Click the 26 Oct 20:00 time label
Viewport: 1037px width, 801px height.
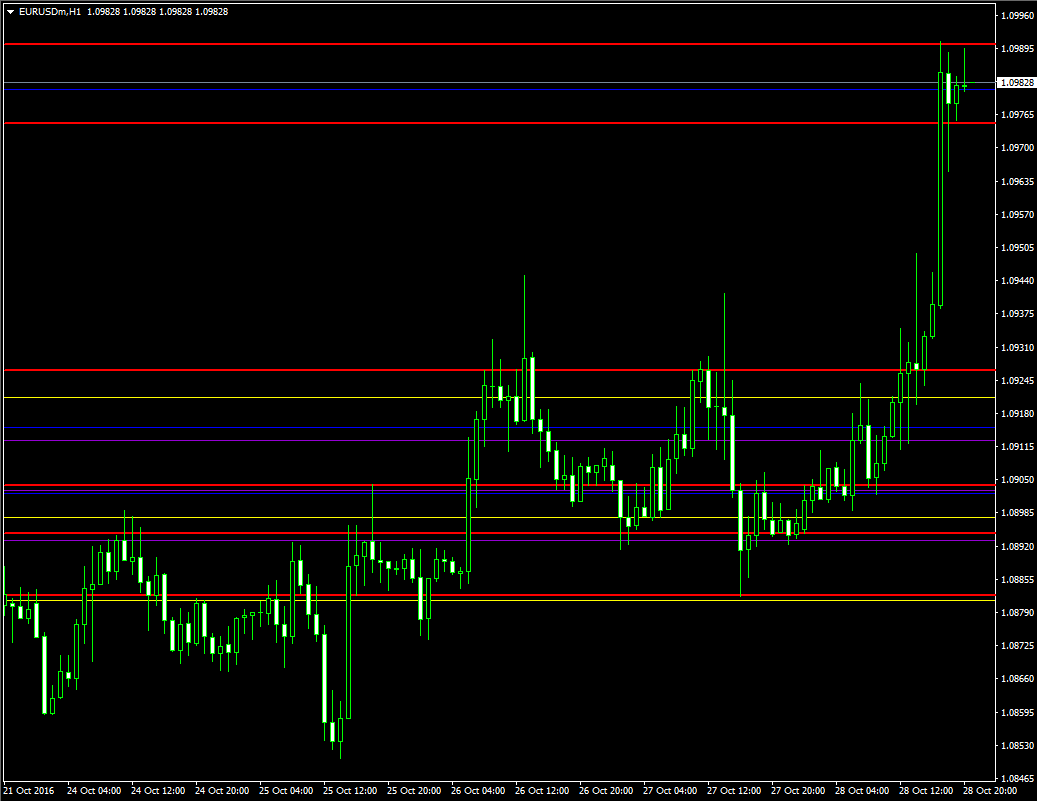606,791
